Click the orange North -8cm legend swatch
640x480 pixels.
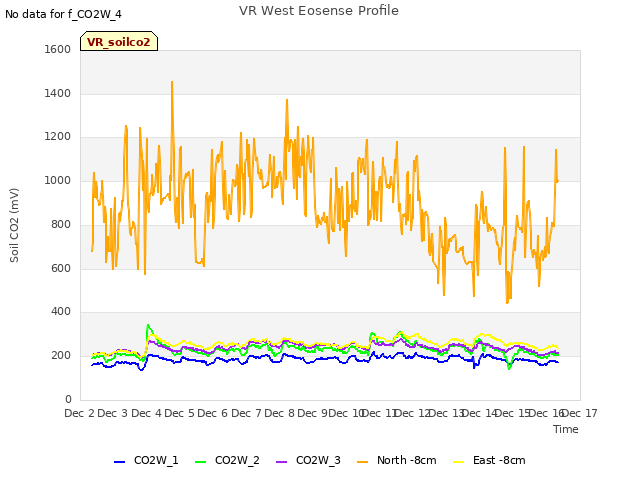[x=362, y=462]
